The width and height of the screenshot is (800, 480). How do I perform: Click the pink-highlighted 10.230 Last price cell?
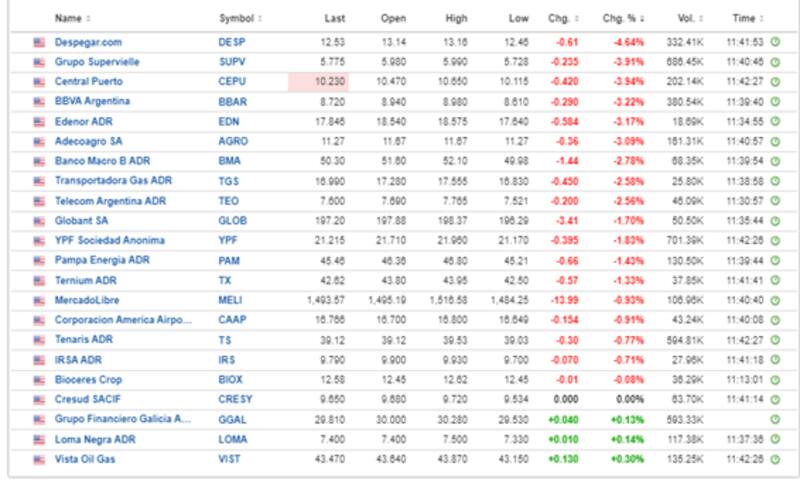(318, 82)
